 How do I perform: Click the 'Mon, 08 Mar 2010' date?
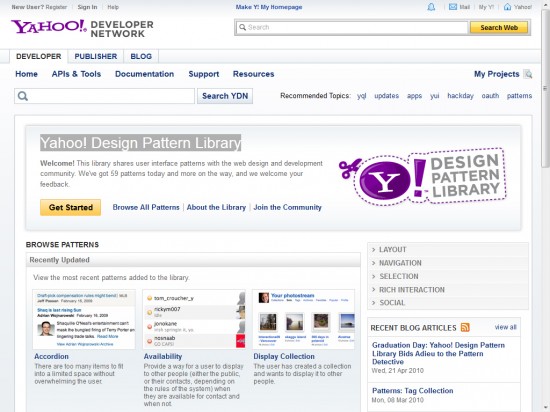point(398,400)
